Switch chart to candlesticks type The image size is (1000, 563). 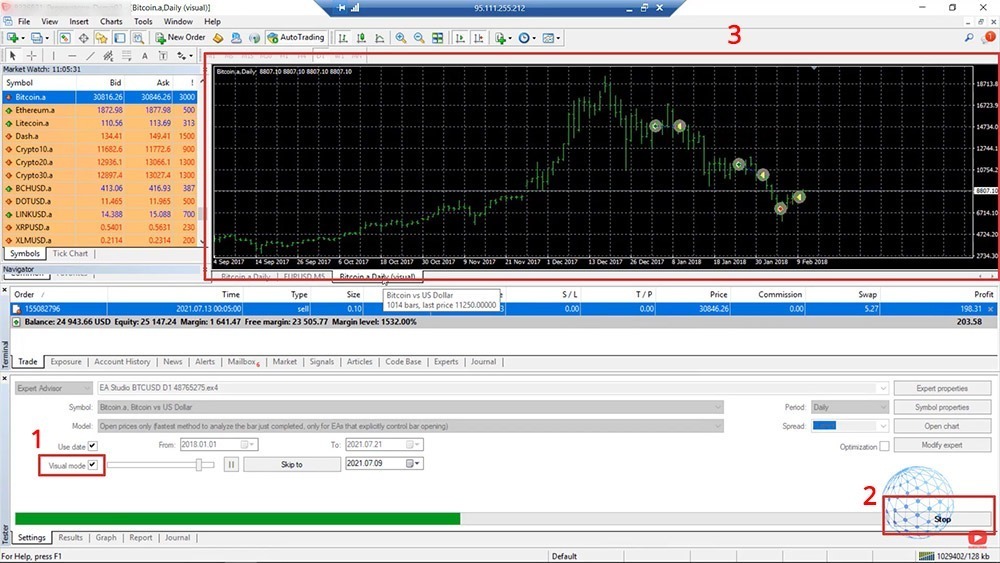[x=362, y=38]
